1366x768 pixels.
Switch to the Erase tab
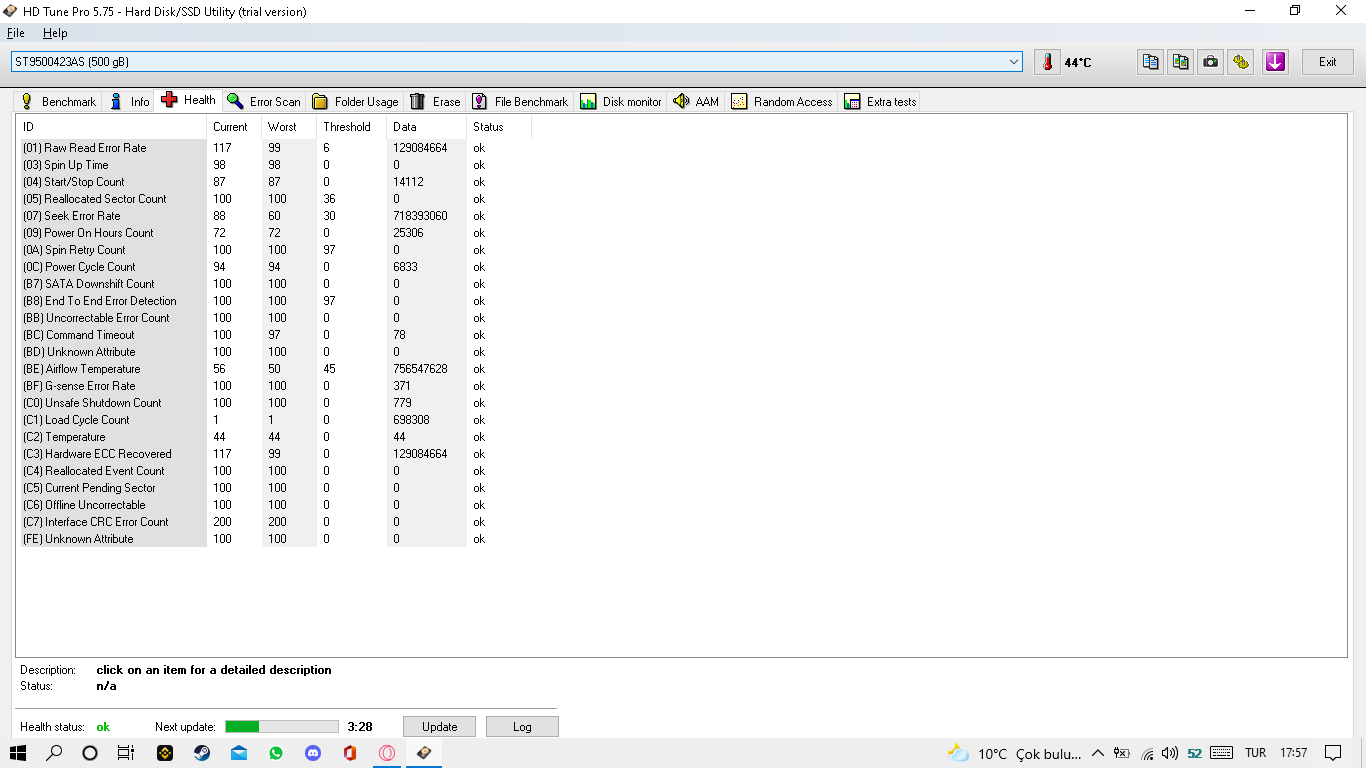coord(435,102)
